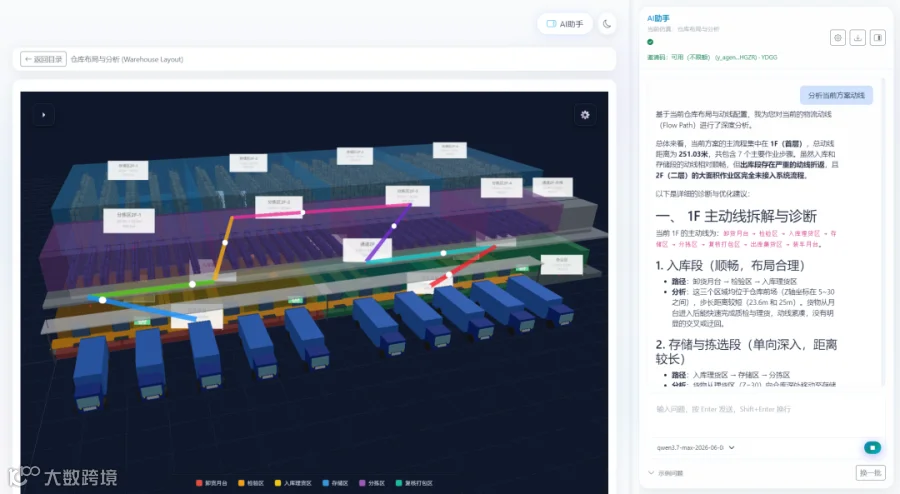Open the qwen model selector dropdown
The image size is (900, 494).
click(695, 448)
